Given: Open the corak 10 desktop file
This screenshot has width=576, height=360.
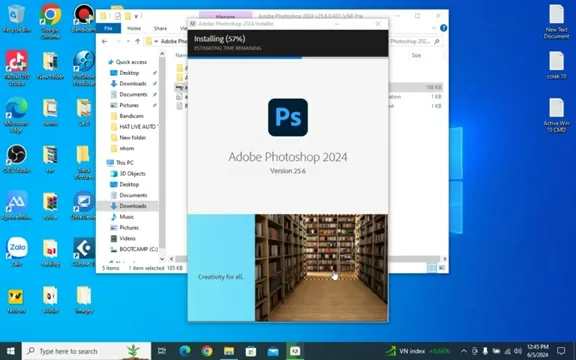Looking at the screenshot, I should click(557, 65).
